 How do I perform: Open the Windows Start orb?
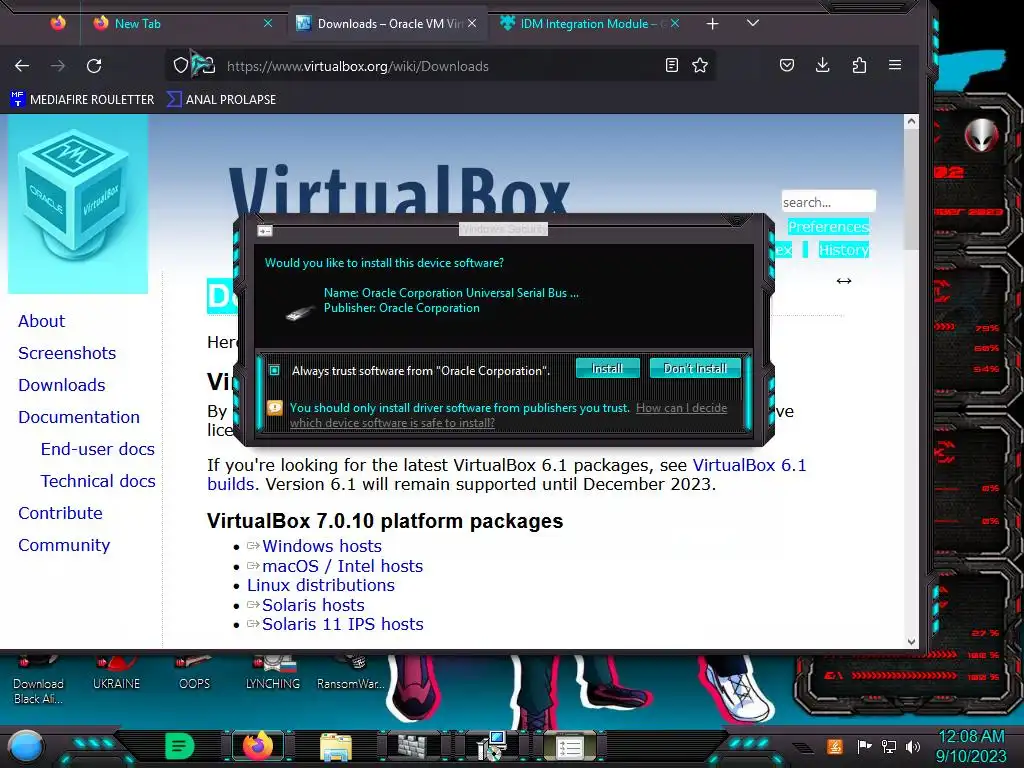(x=26, y=746)
